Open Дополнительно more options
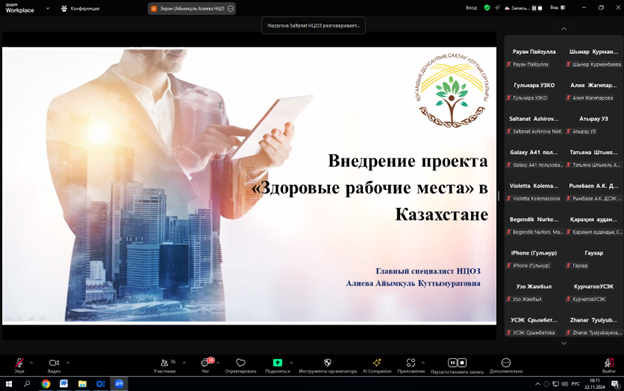624x391 pixels. tap(506, 365)
